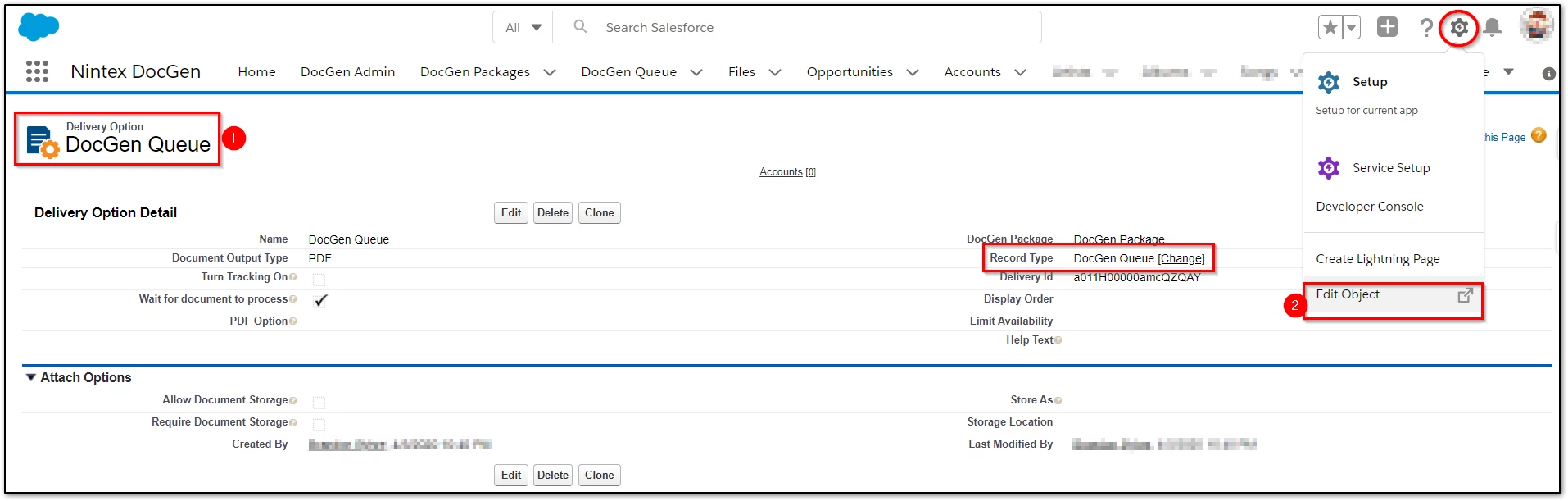Click the Setup gear icon
Image resolution: width=1568 pixels, height=501 pixels.
[1459, 28]
